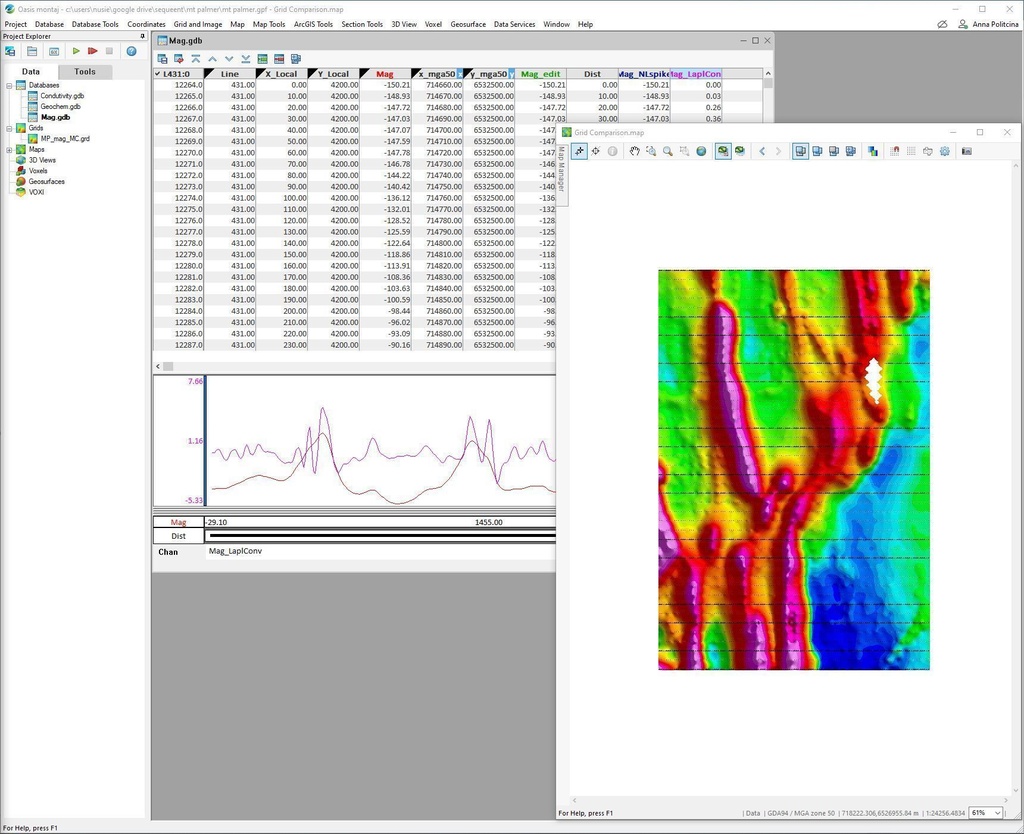Click the magnifier Zoom tool in map toolbar
This screenshot has height=834, width=1024.
[x=667, y=151]
